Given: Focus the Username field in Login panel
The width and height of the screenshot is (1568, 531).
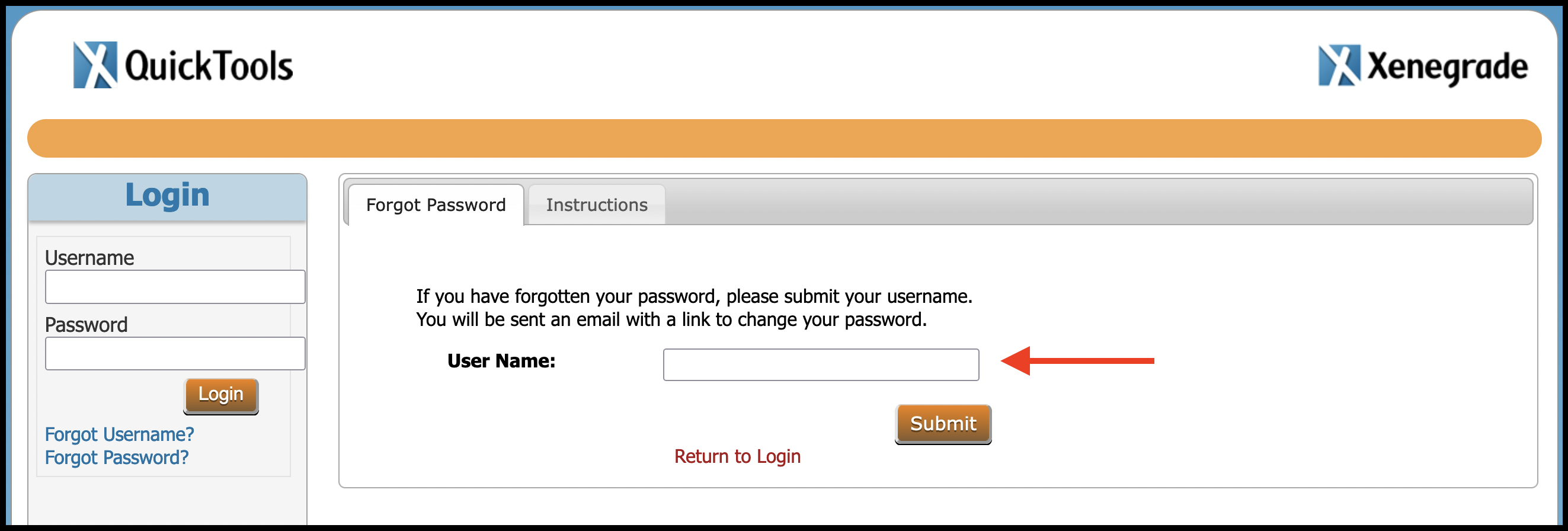Looking at the screenshot, I should click(x=175, y=287).
